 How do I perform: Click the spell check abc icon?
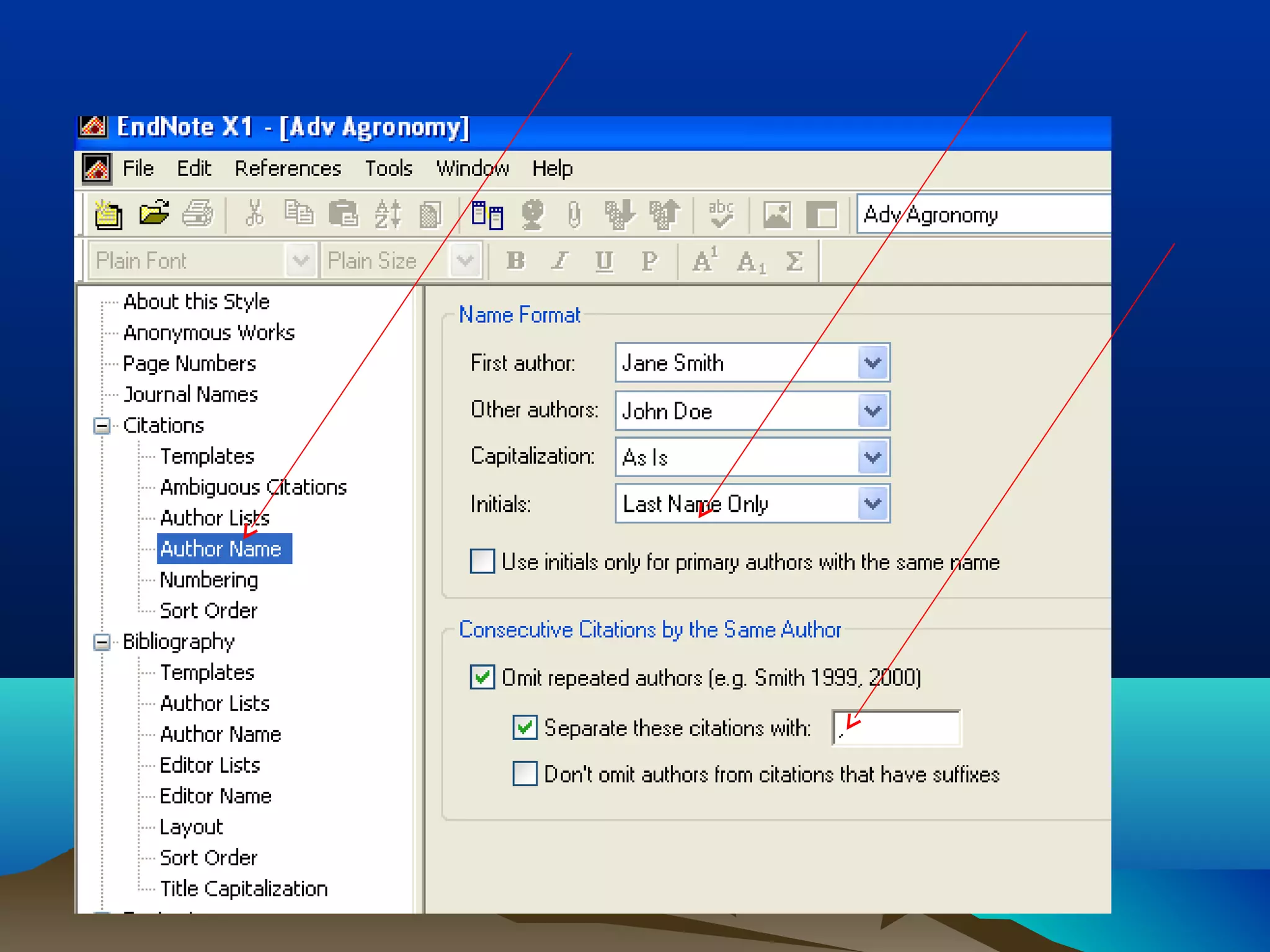click(721, 214)
